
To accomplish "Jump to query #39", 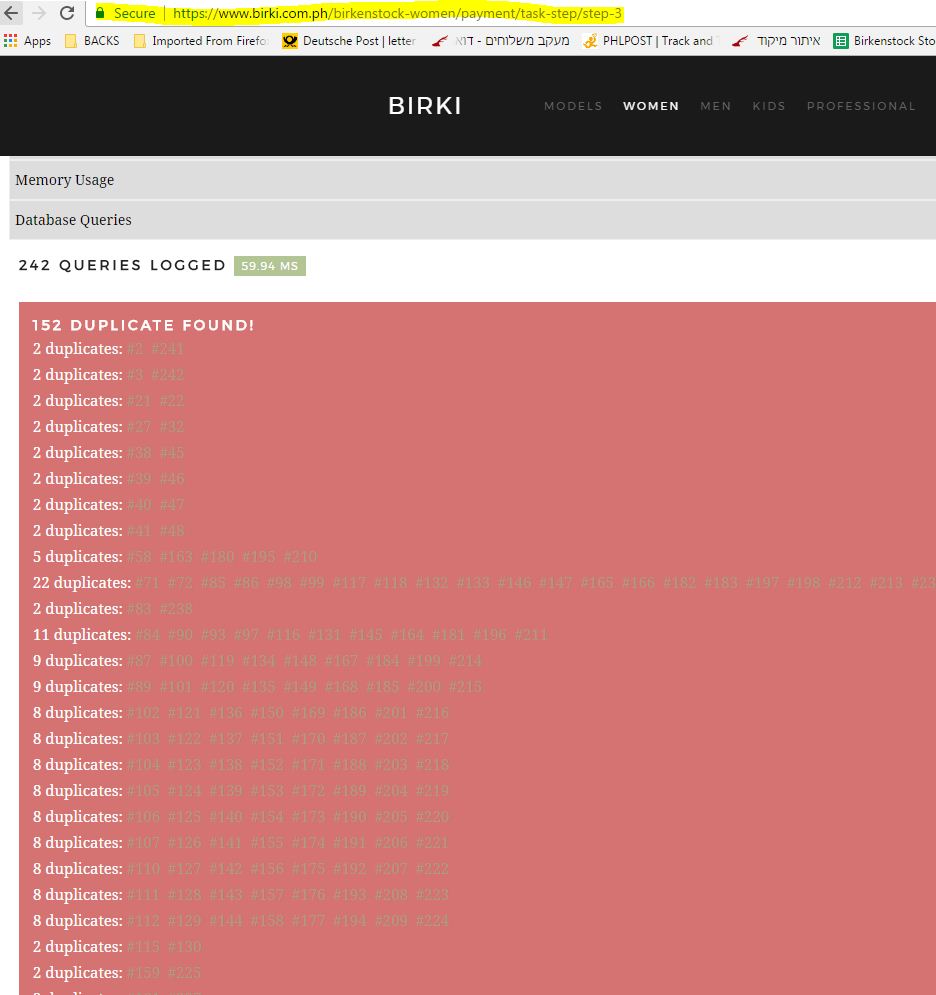I will click(139, 479).
